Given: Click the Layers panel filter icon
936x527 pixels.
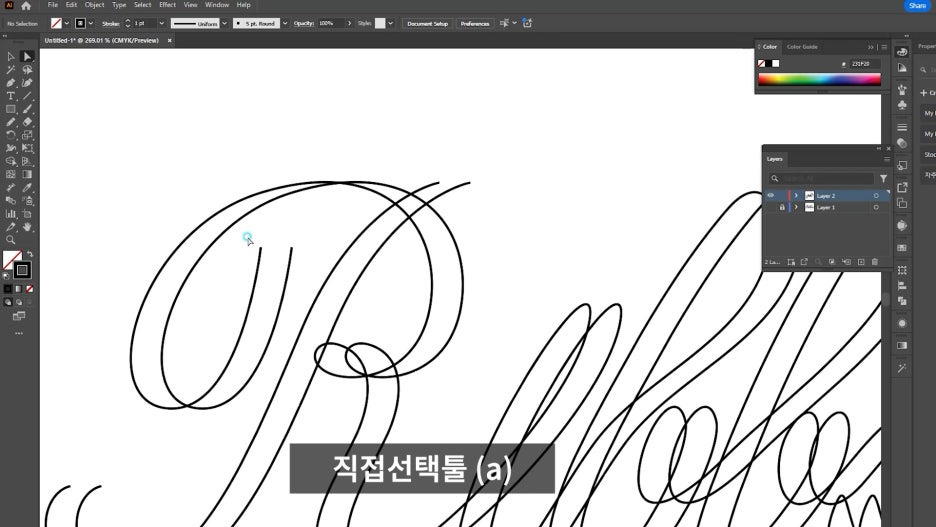Looking at the screenshot, I should (883, 178).
